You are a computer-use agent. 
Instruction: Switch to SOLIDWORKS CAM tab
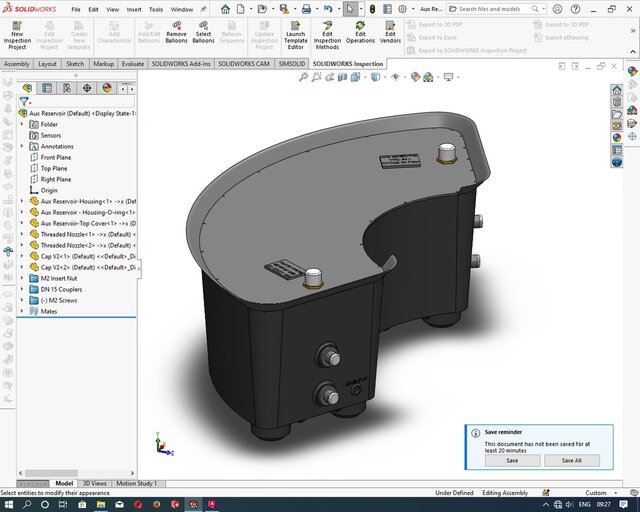(x=239, y=64)
